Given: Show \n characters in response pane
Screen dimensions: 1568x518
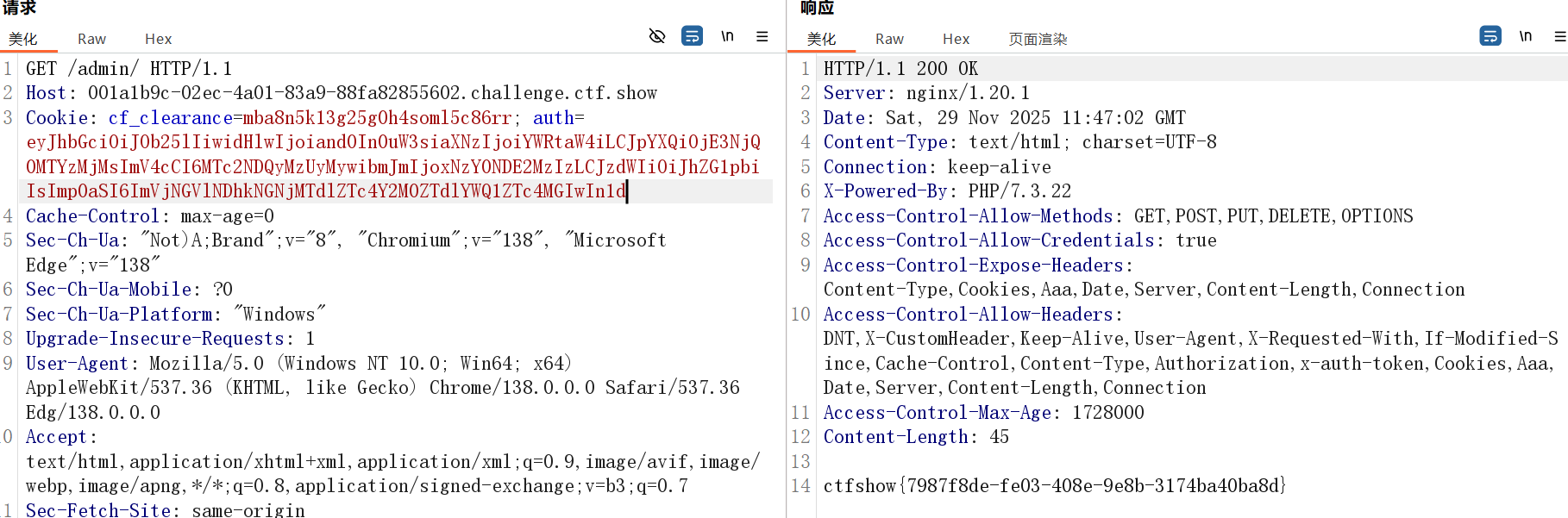Looking at the screenshot, I should pyautogui.click(x=1525, y=36).
